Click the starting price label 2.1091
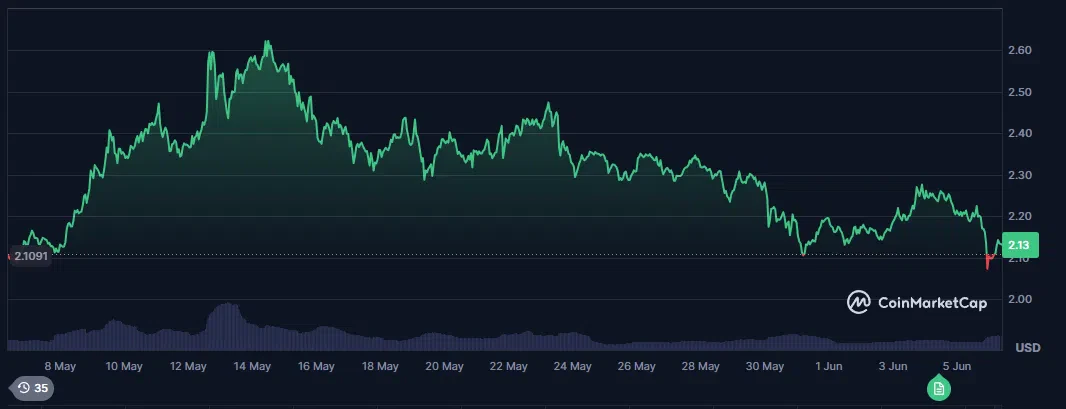 click(x=31, y=257)
